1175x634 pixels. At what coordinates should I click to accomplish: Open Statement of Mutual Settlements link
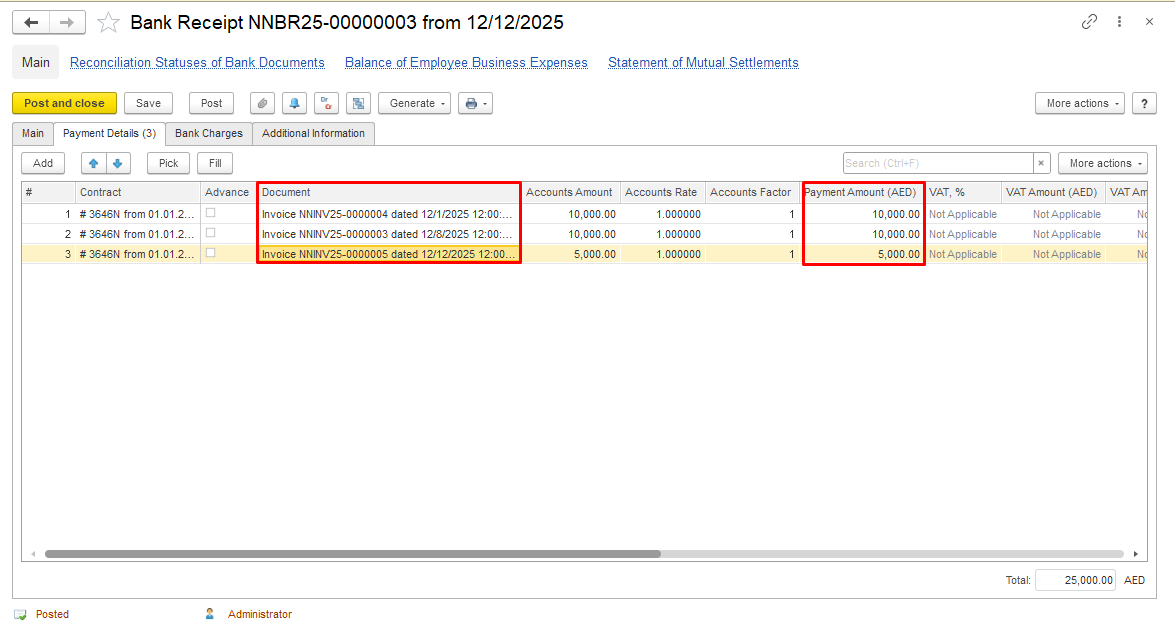[x=703, y=63]
